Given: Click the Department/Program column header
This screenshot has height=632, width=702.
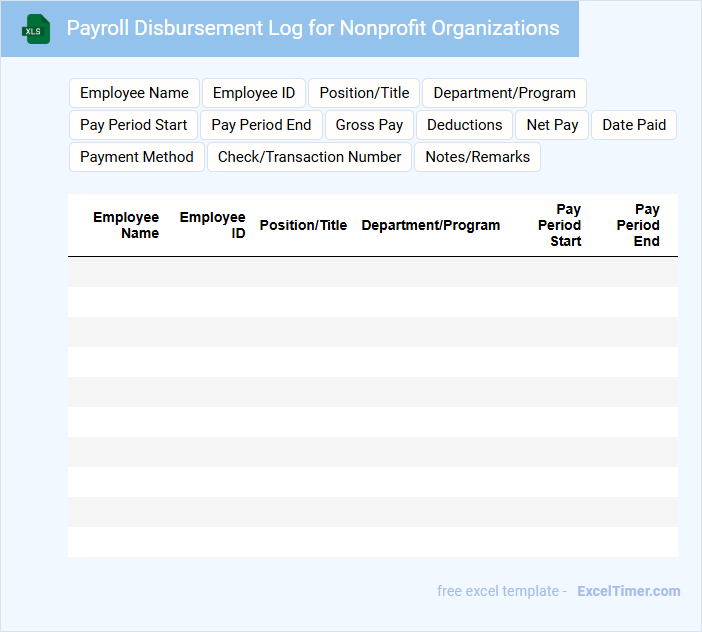Looking at the screenshot, I should 430,225.
